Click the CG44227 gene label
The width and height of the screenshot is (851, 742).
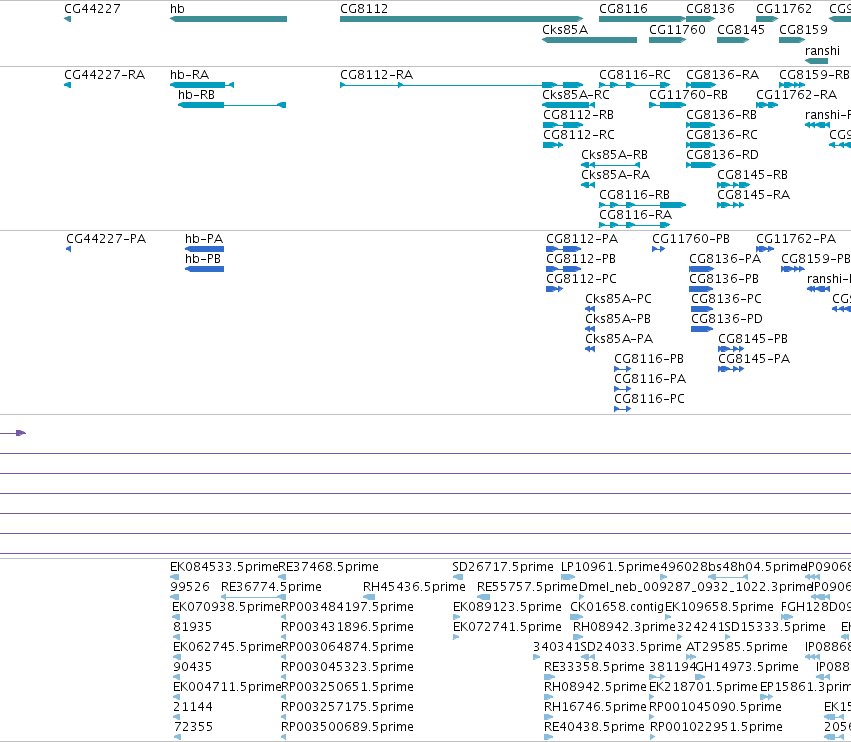(x=92, y=9)
